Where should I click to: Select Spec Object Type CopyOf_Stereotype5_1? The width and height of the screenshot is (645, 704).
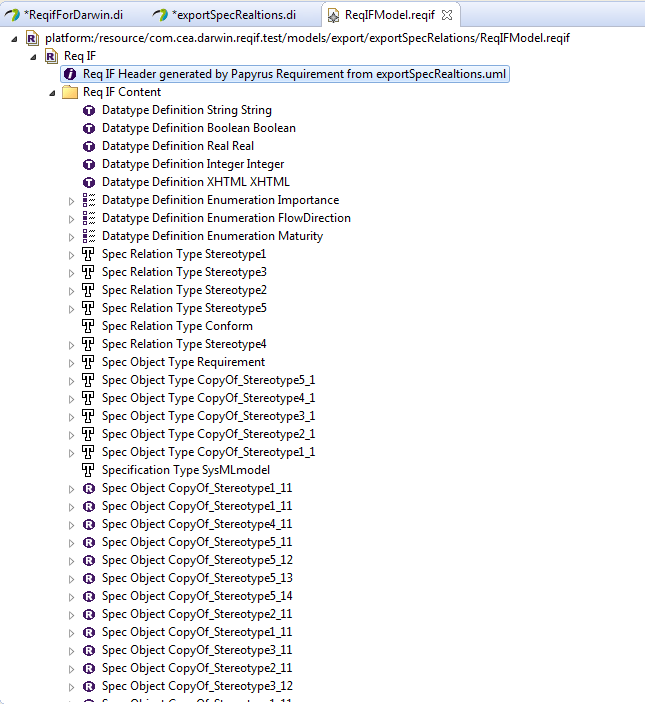[x=208, y=380]
